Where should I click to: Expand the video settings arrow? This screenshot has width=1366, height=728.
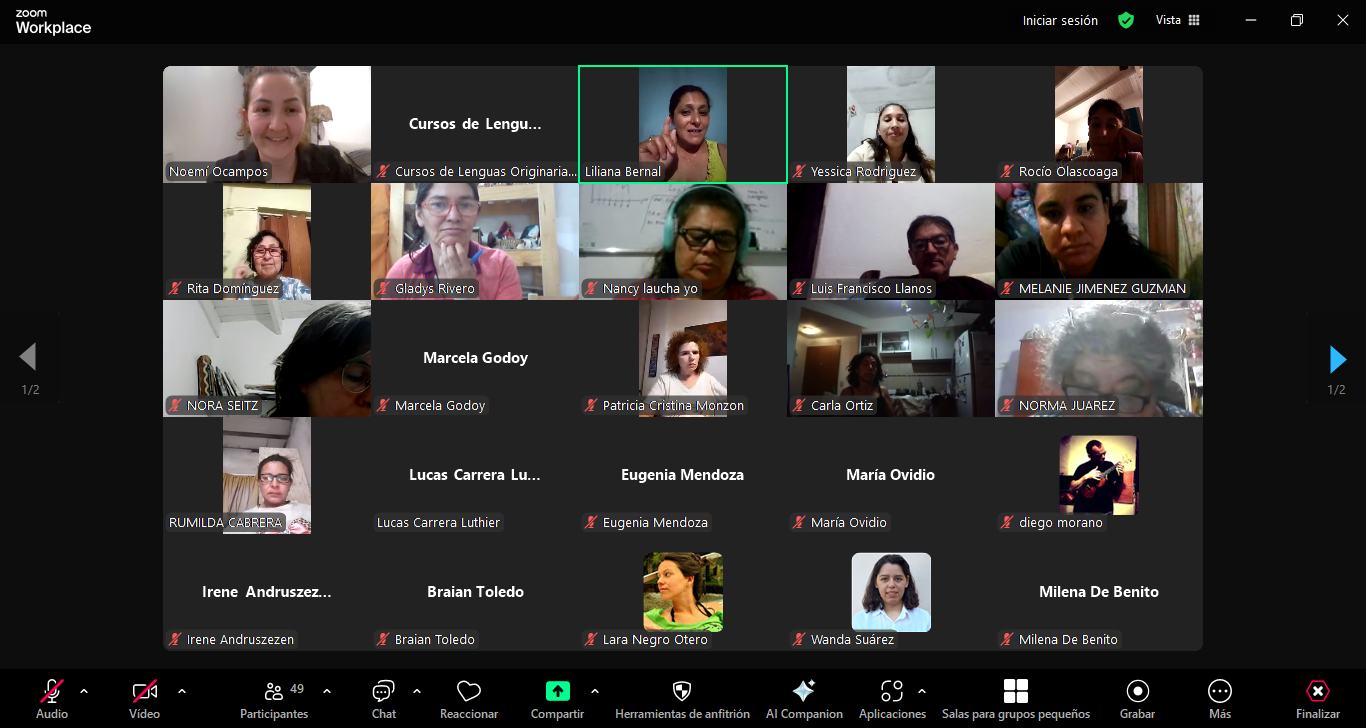[182, 691]
